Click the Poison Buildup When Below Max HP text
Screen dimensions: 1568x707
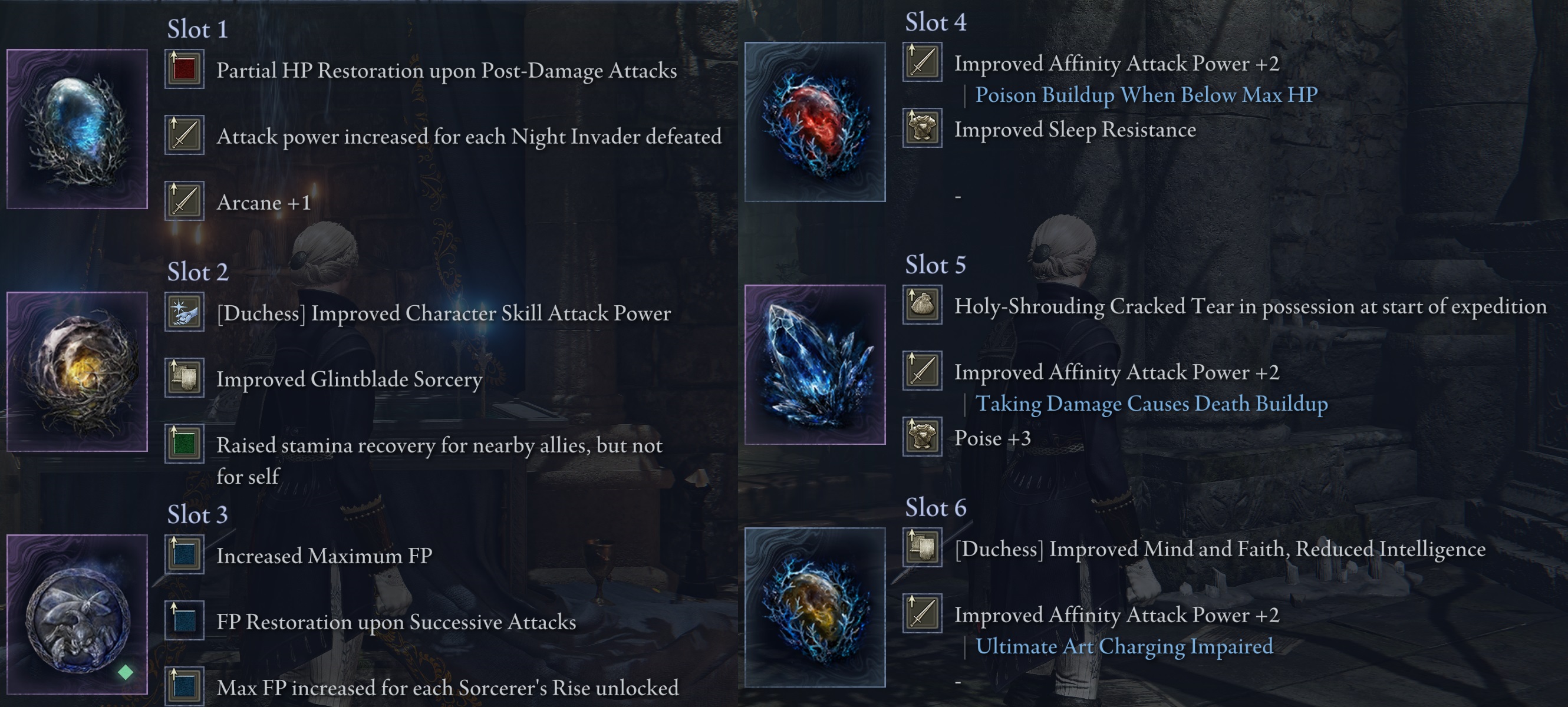(1147, 95)
